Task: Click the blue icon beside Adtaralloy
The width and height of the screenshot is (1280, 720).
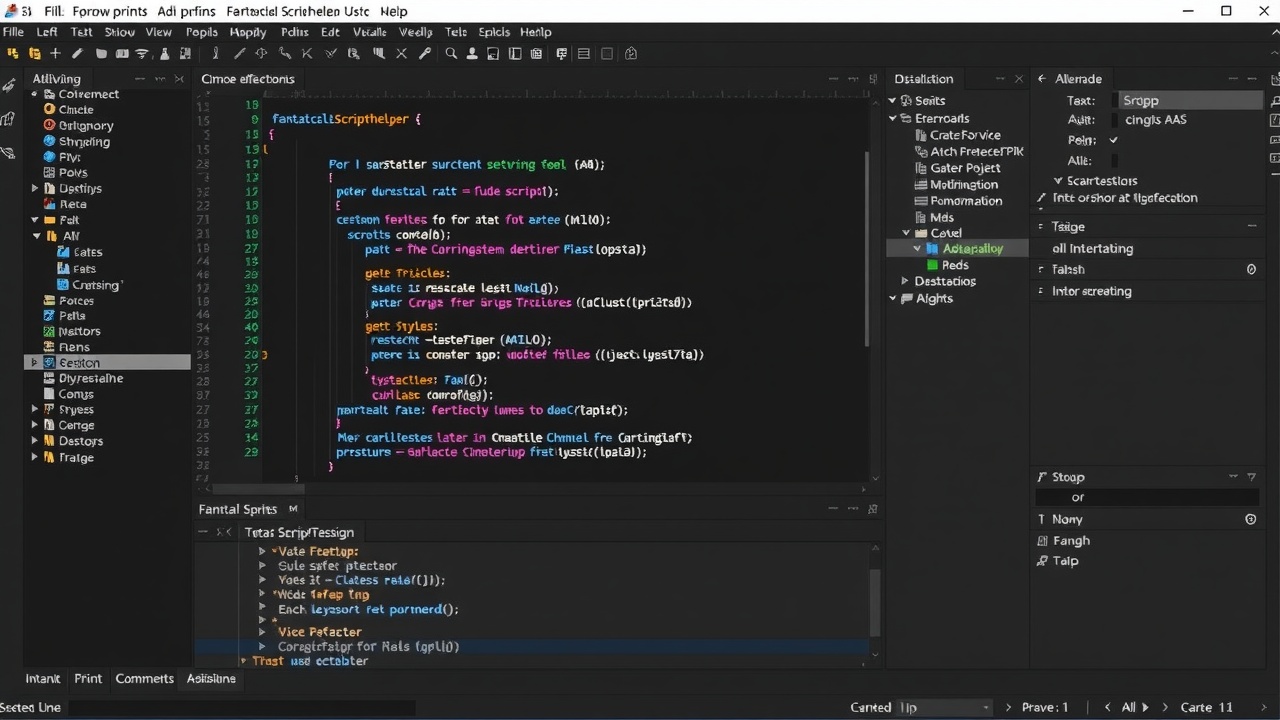Action: (933, 249)
